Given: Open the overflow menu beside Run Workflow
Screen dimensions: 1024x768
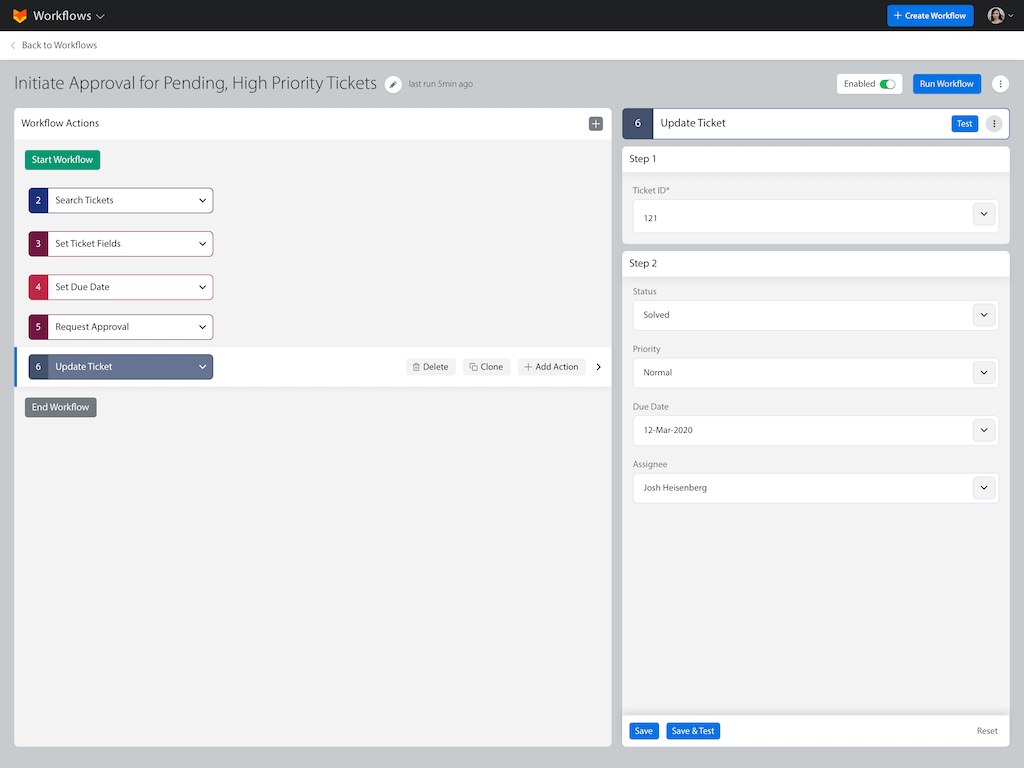Looking at the screenshot, I should (1000, 84).
